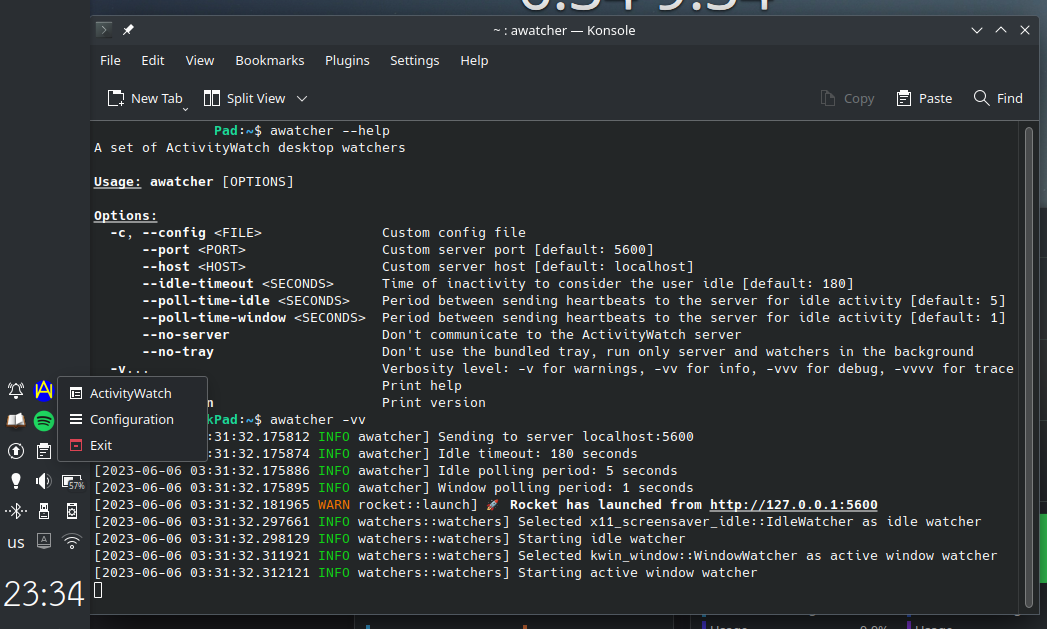Open ActivityWatch from the tray menu
Viewport: 1047px width, 629px height.
click(132, 393)
